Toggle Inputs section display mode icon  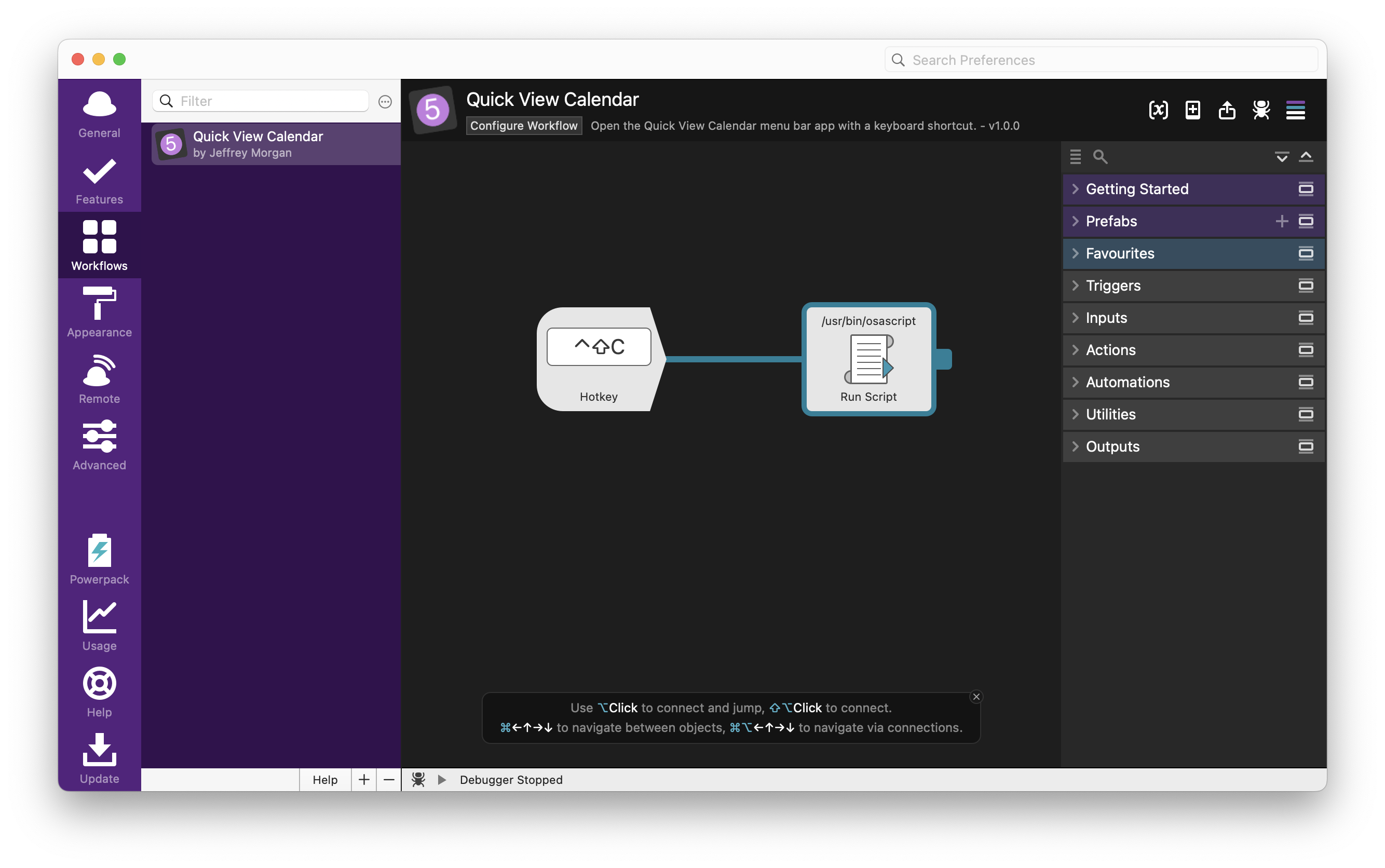(1306, 318)
